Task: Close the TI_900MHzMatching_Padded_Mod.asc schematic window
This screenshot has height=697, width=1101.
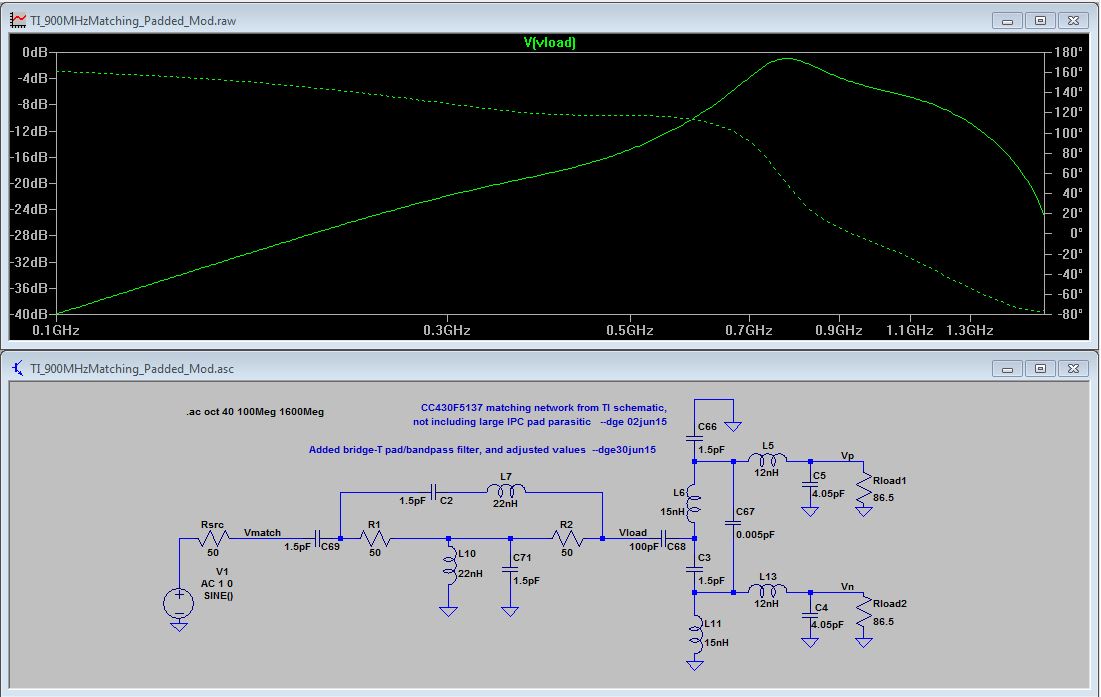Action: point(1073,369)
